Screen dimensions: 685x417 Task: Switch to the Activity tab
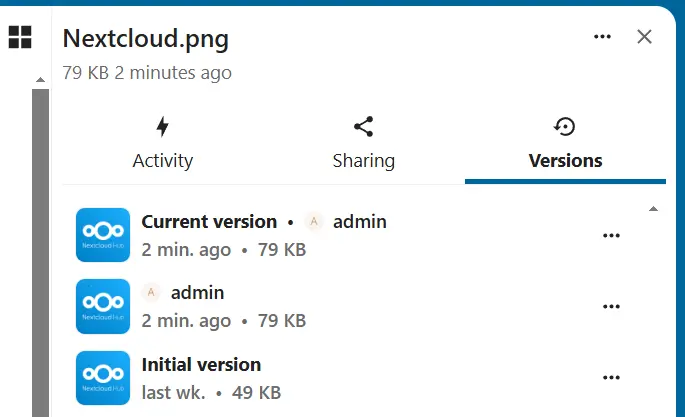point(163,160)
